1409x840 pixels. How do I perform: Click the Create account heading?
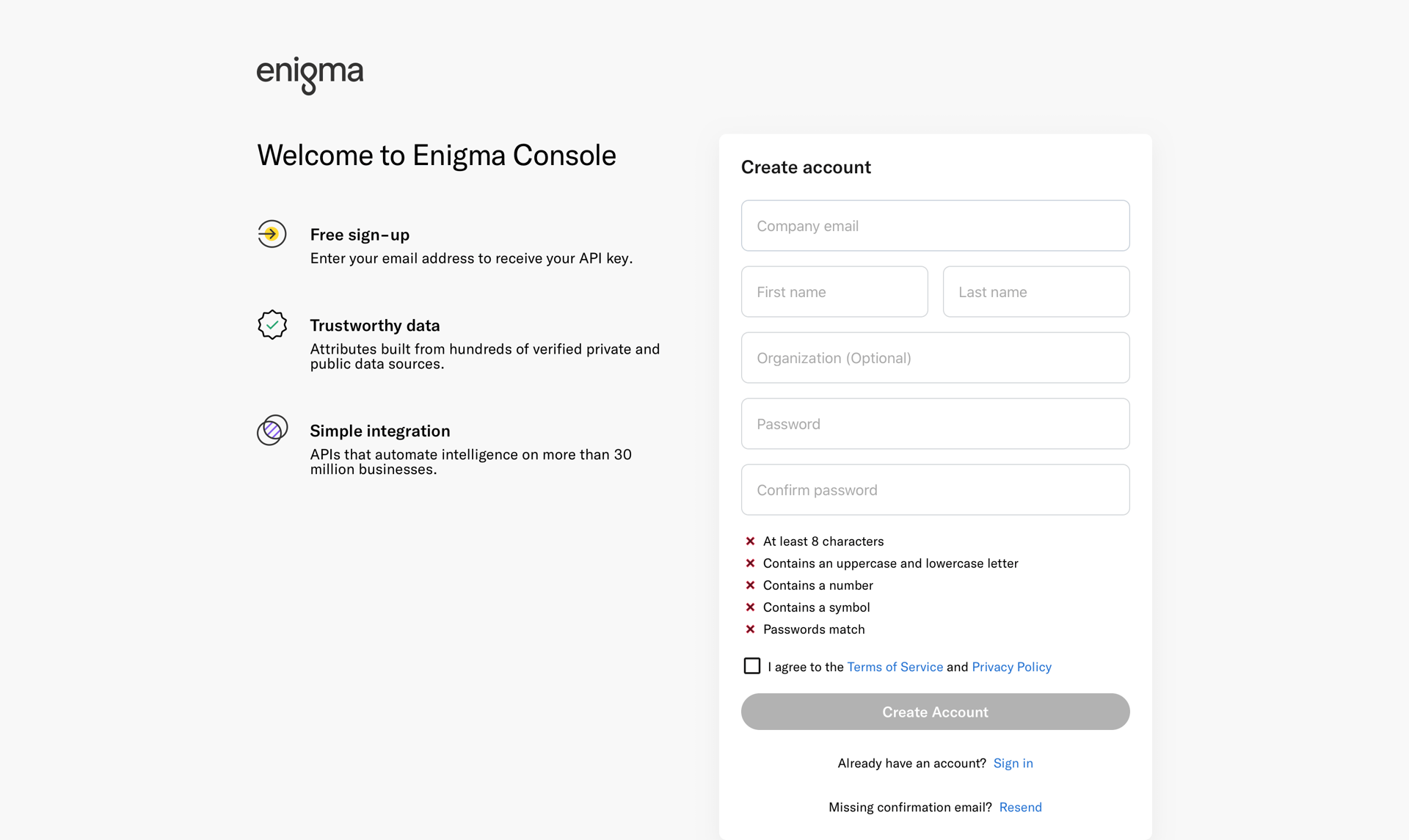[806, 167]
